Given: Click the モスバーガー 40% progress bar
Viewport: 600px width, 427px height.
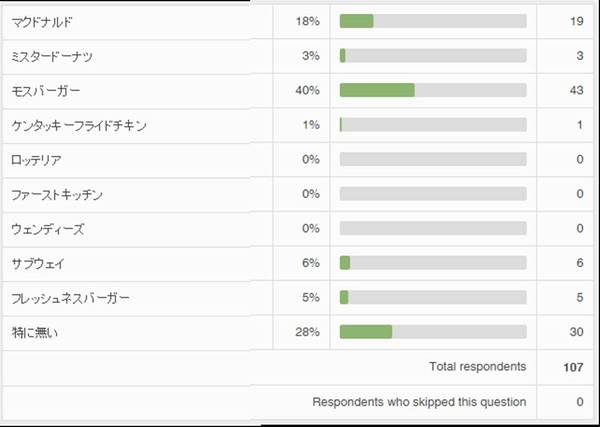Looking at the screenshot, I should (433, 90).
